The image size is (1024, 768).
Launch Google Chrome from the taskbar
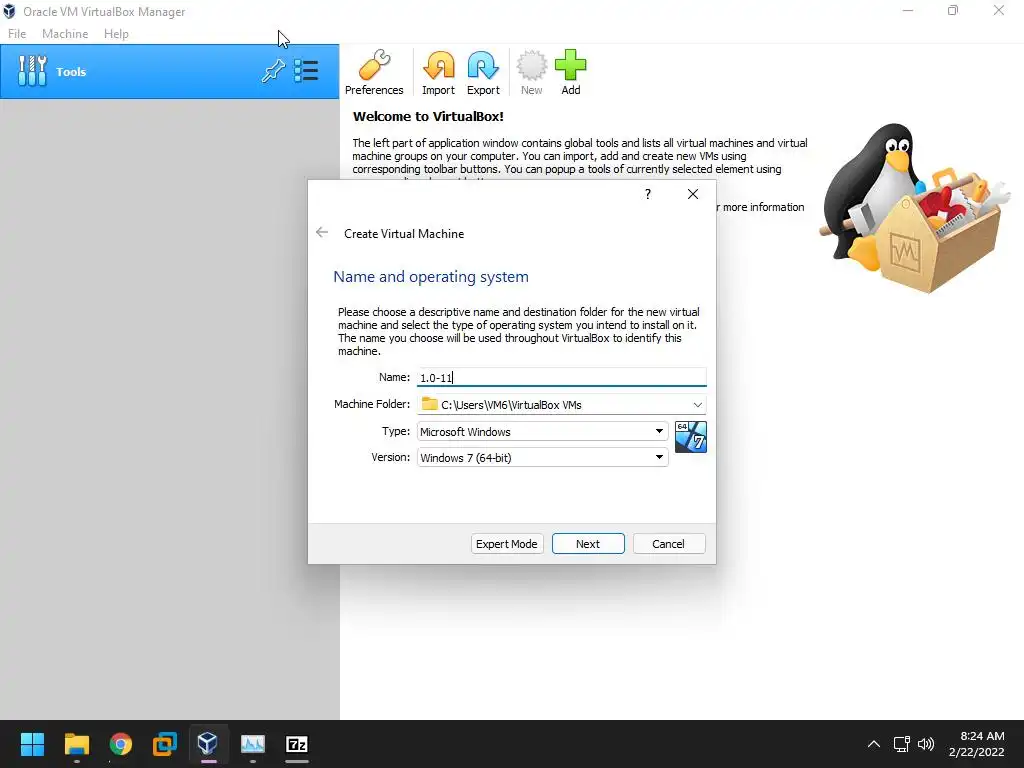[121, 744]
